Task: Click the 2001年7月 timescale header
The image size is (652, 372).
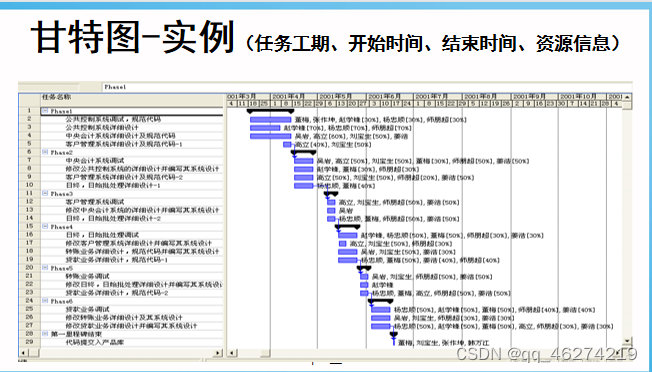Action: pyautogui.click(x=437, y=96)
